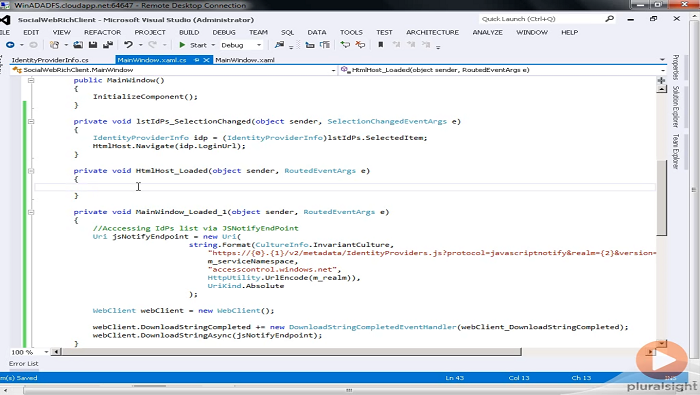The width and height of the screenshot is (700, 395).
Task: Click the Find in Files toolbar icon
Action: [279, 45]
